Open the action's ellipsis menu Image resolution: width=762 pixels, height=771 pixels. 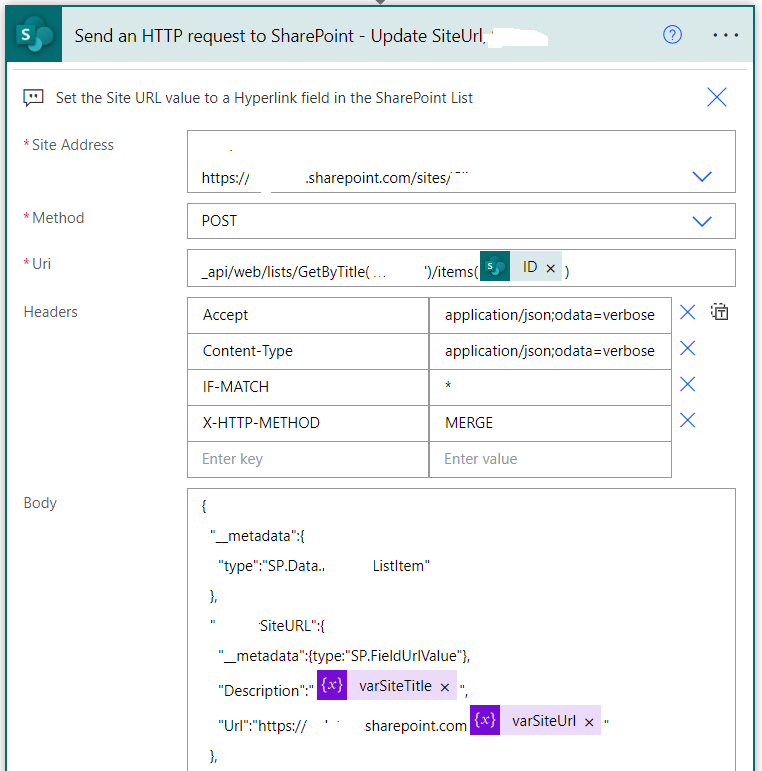pos(726,35)
